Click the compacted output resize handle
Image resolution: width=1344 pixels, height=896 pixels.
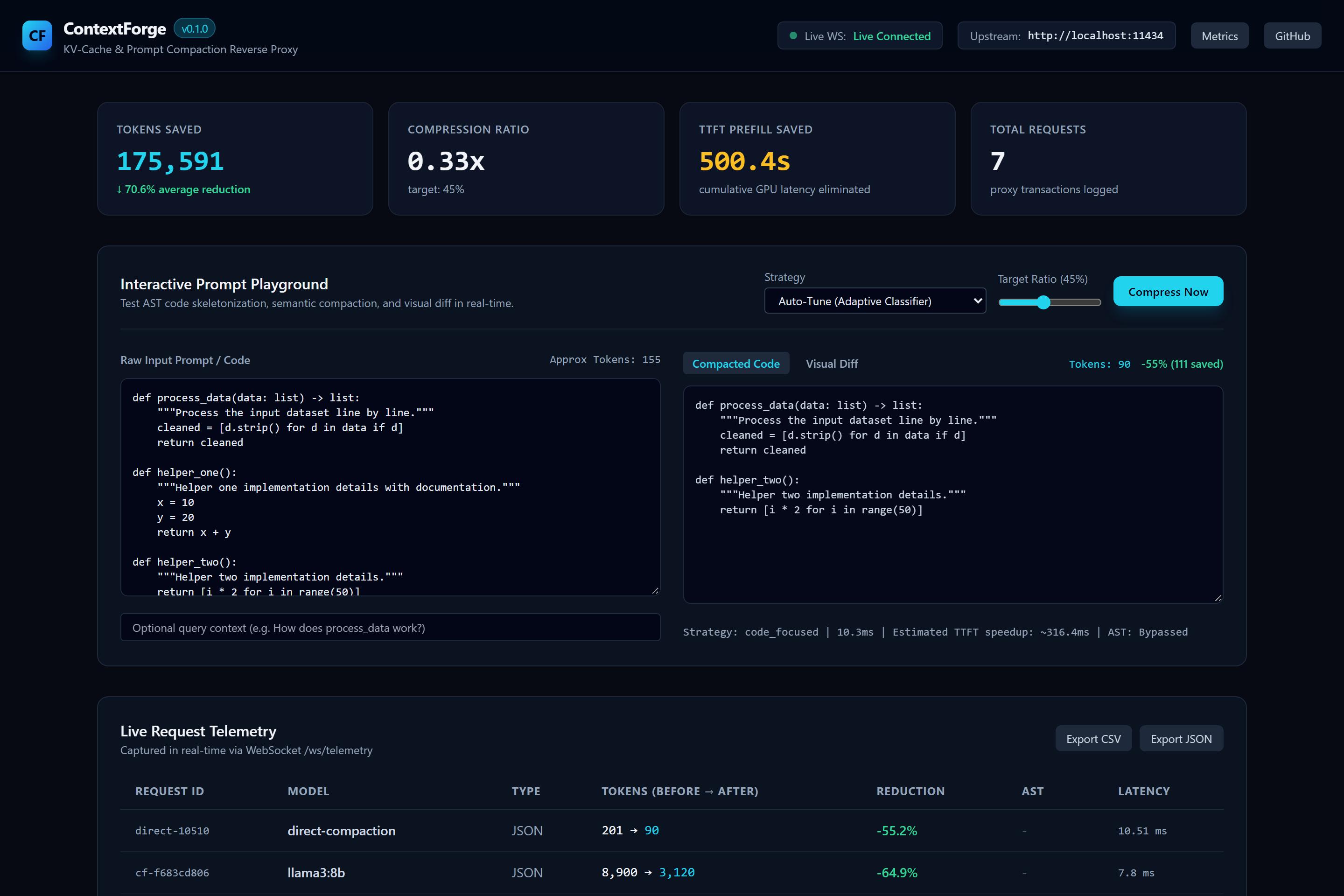click(1218, 598)
